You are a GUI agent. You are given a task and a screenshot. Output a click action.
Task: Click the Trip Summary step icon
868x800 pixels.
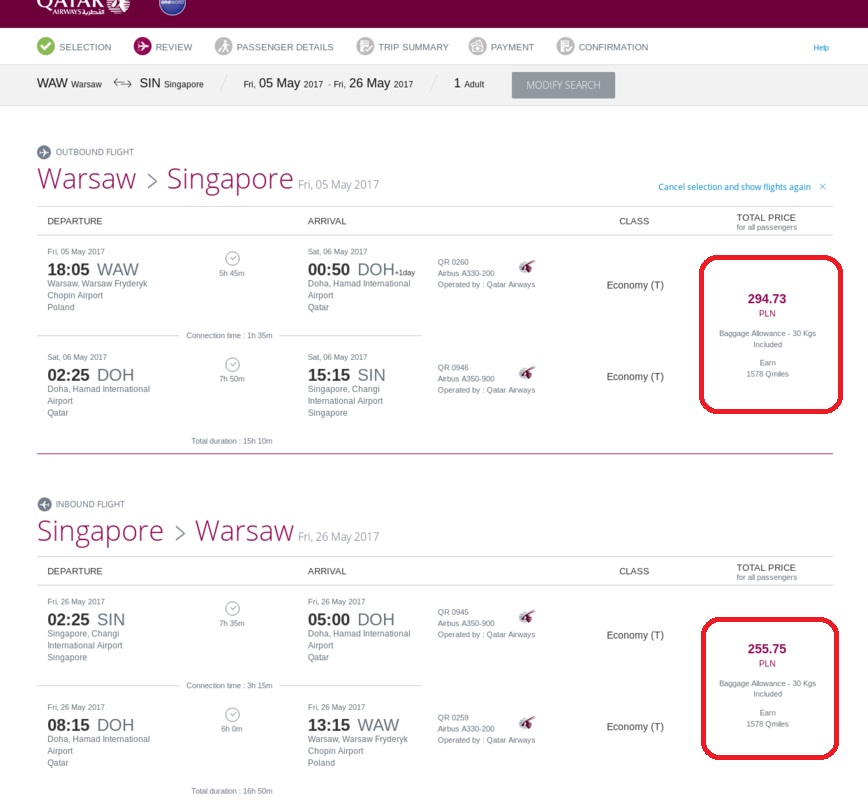click(x=365, y=47)
